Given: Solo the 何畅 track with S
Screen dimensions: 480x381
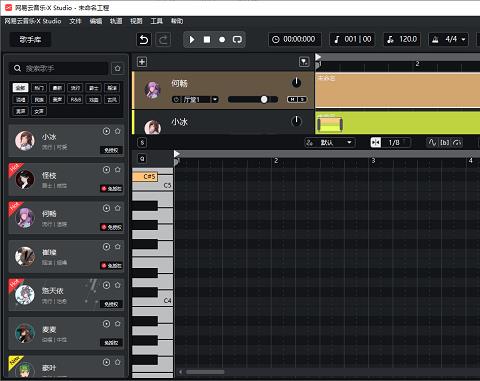Looking at the screenshot, I should tap(302, 99).
